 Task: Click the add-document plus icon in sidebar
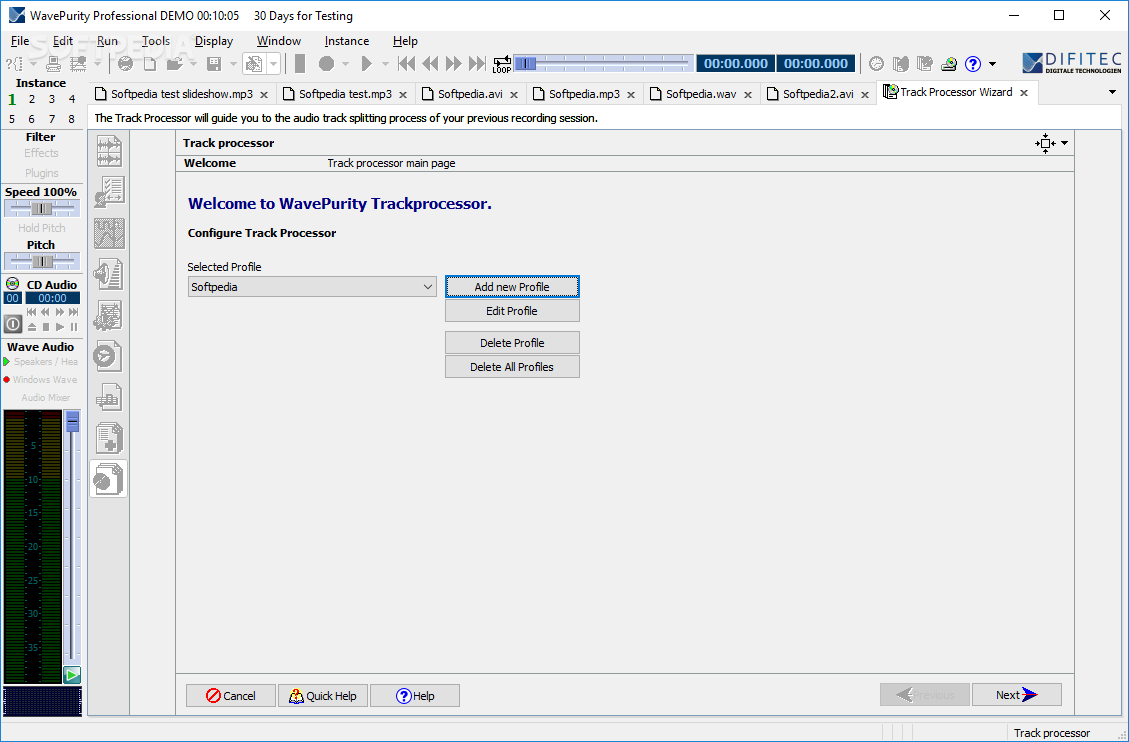(109, 438)
